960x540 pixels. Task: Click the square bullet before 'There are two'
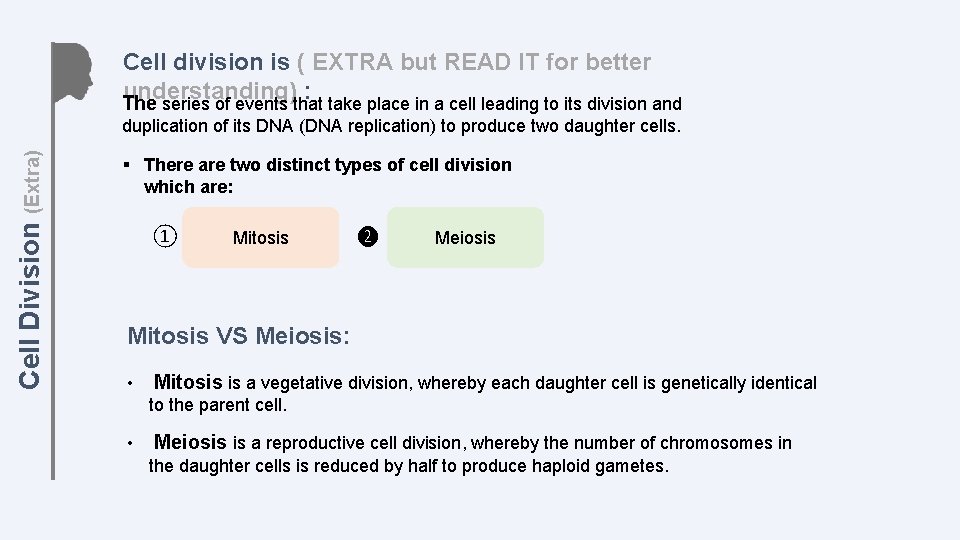tap(127, 165)
